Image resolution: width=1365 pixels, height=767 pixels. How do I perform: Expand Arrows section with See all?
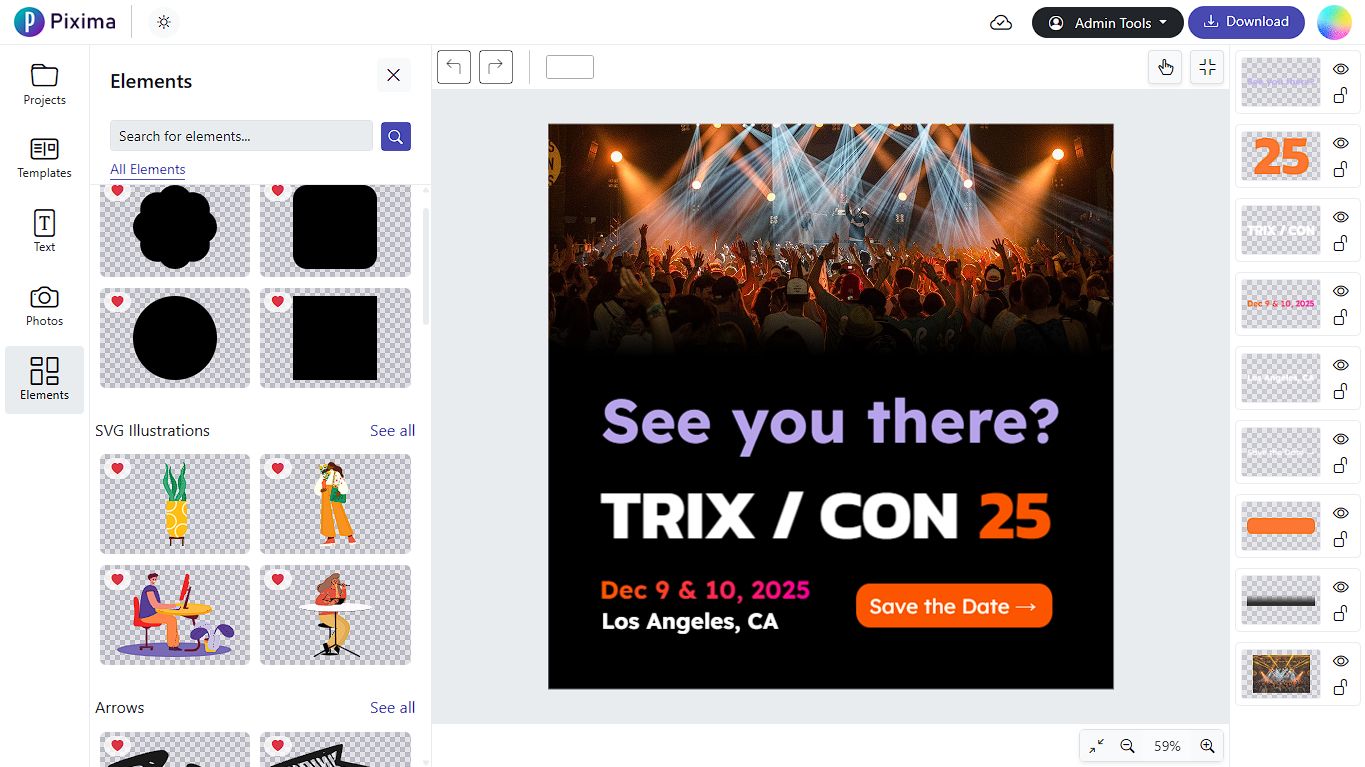(x=392, y=708)
